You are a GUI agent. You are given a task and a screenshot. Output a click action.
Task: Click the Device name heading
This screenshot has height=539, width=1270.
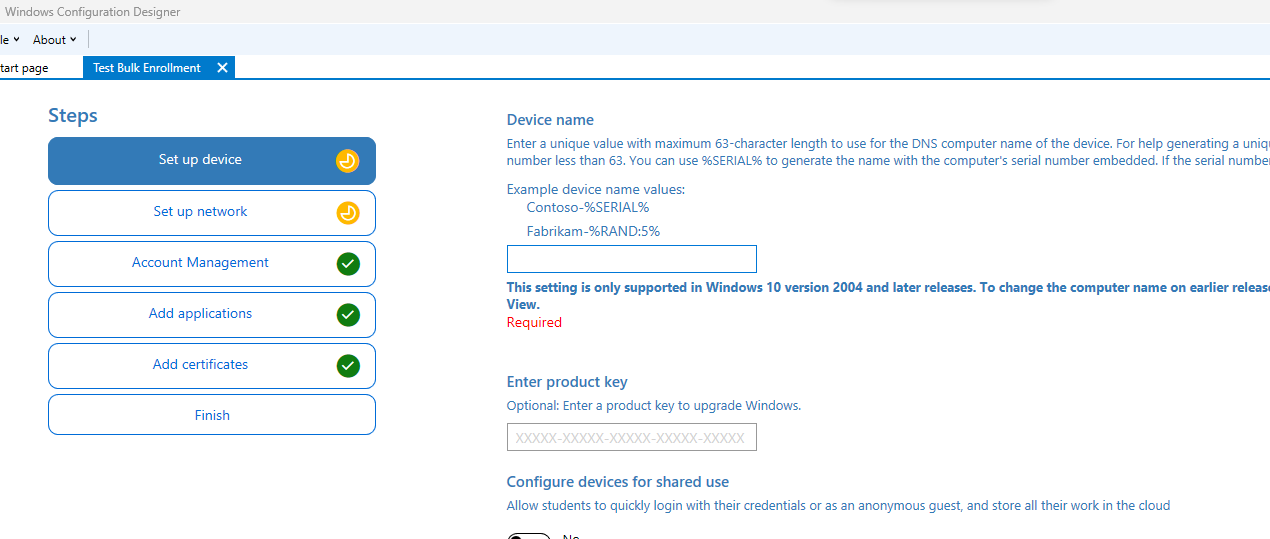(x=550, y=120)
